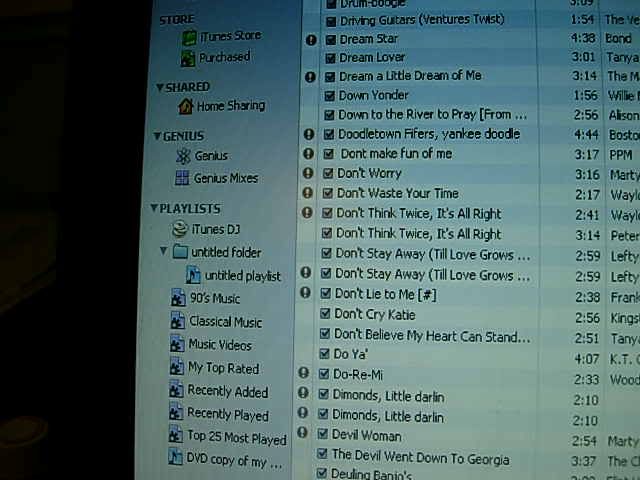Screen dimensions: 640x480
Task: Open the Genius Mixes grid icon
Action: click(x=182, y=178)
